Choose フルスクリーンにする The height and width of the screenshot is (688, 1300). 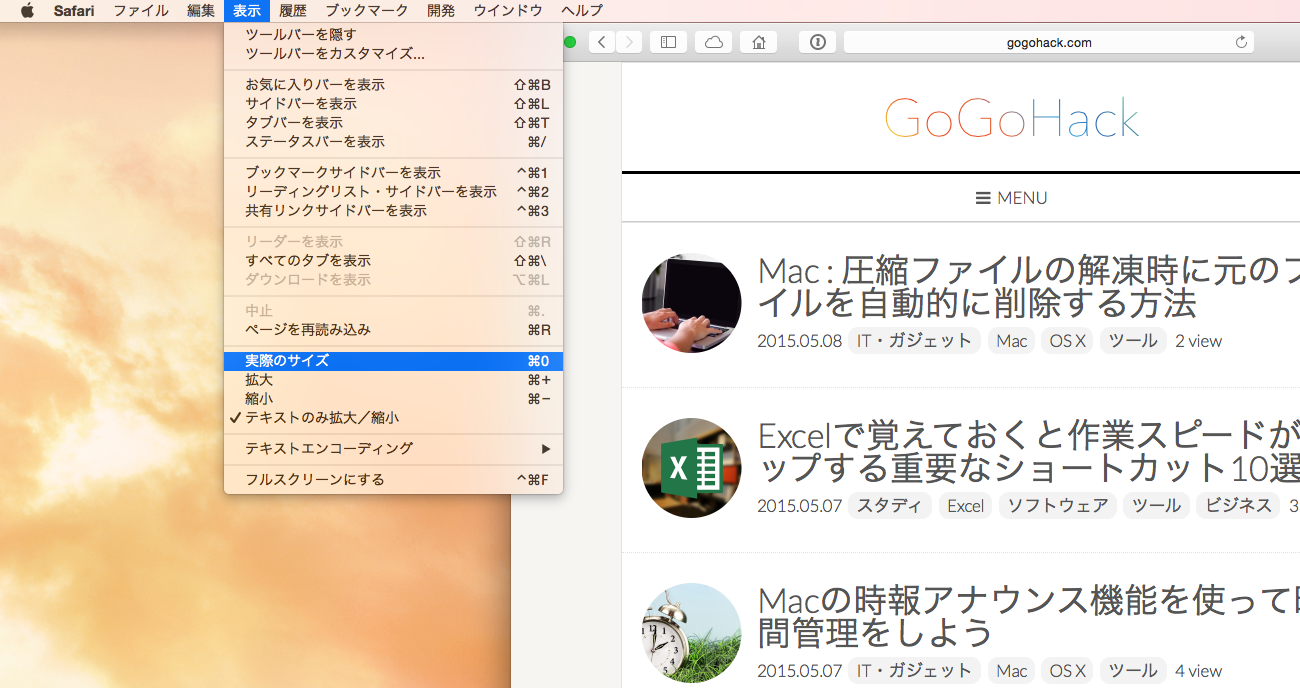tap(393, 480)
